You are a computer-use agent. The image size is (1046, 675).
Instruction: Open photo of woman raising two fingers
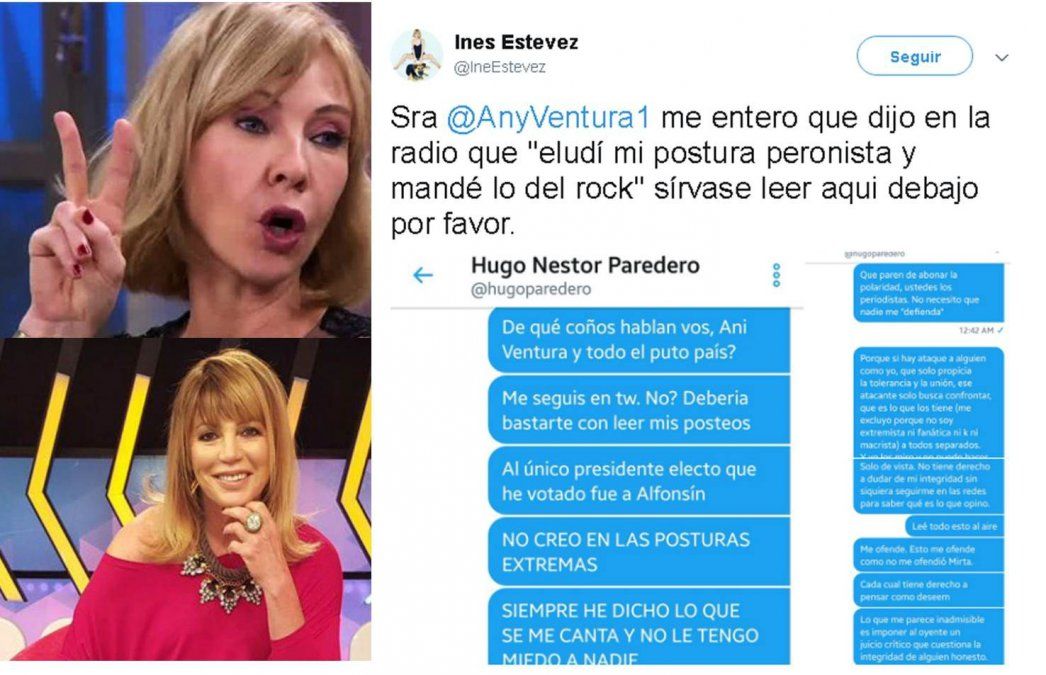tap(185, 169)
